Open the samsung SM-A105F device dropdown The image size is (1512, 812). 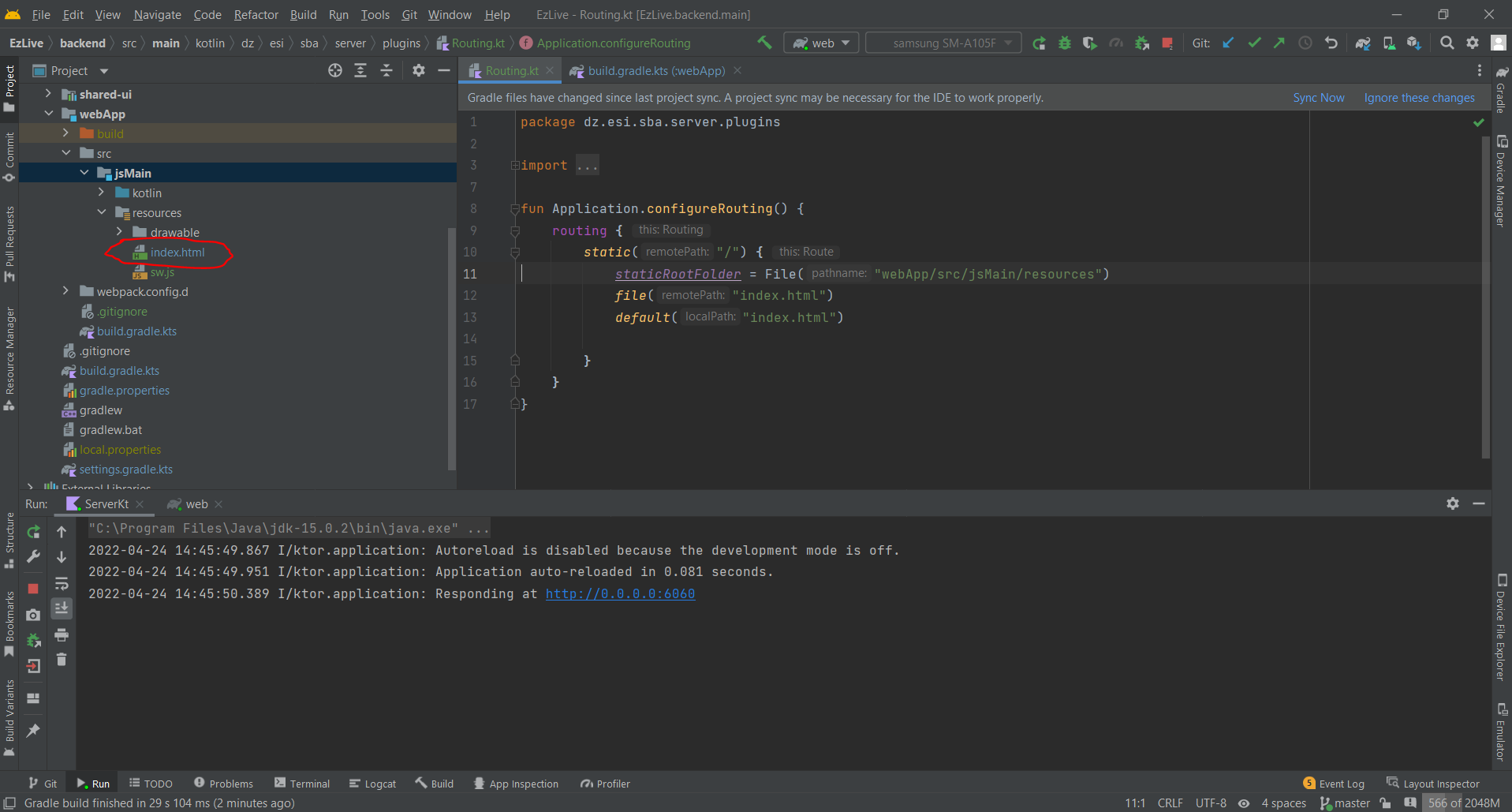point(943,43)
